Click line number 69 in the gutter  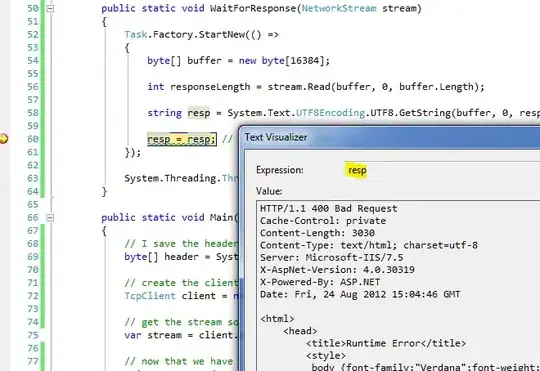click(x=33, y=257)
